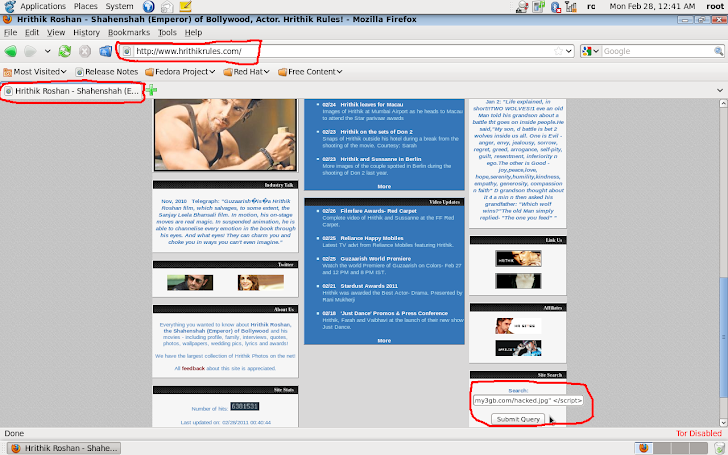Open the Trash icon in the bottom panel
728x455 pixels.
coord(720,448)
